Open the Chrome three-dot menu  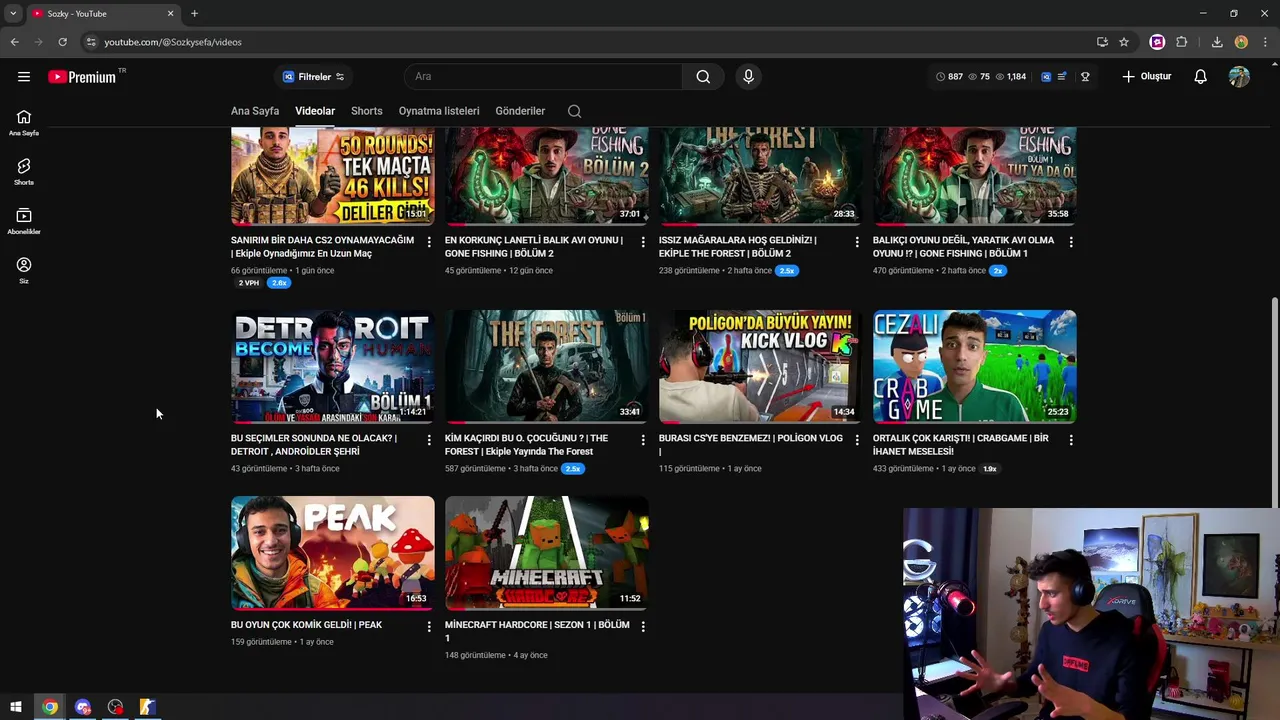click(1265, 42)
